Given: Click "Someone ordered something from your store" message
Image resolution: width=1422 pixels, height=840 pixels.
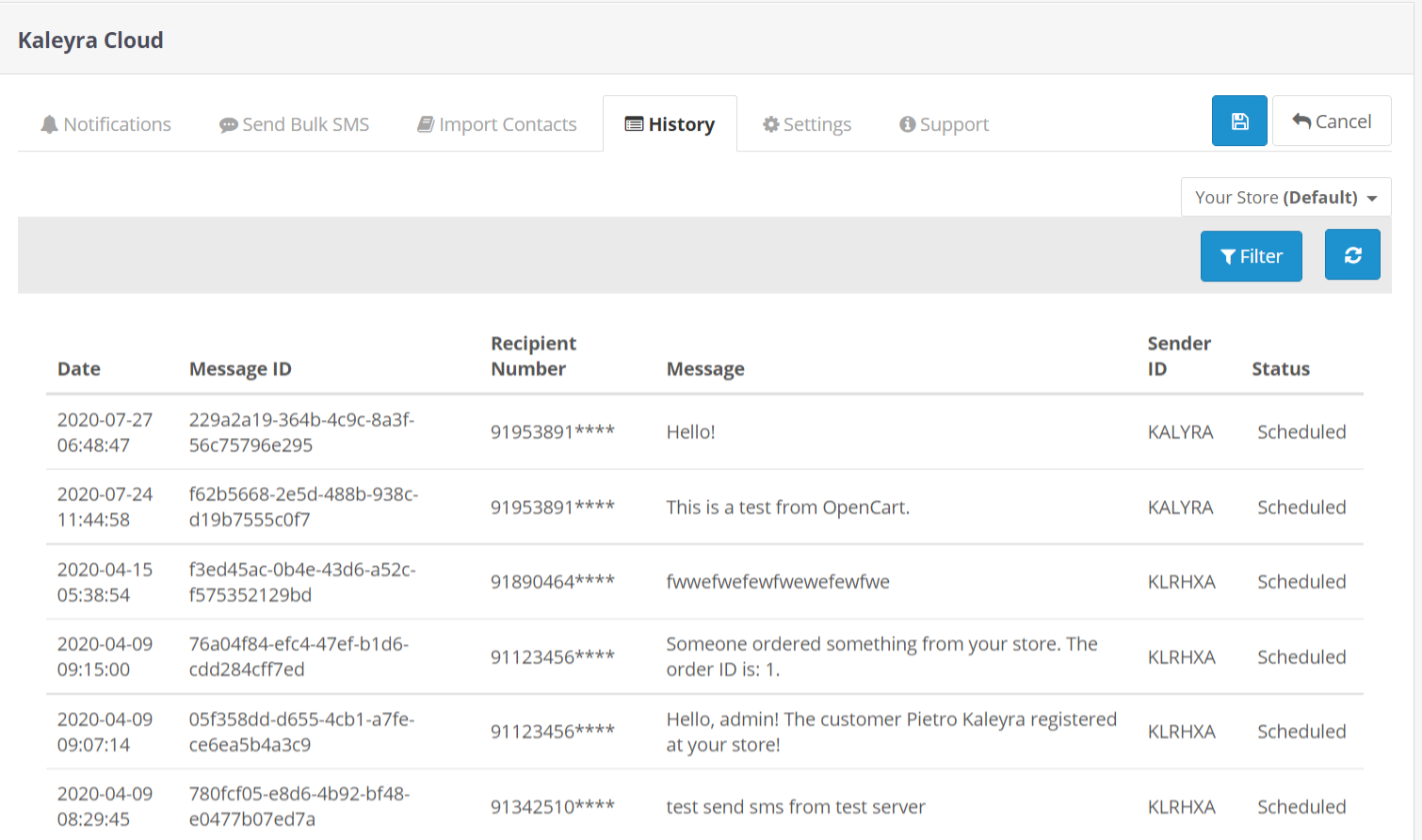Looking at the screenshot, I should (881, 656).
